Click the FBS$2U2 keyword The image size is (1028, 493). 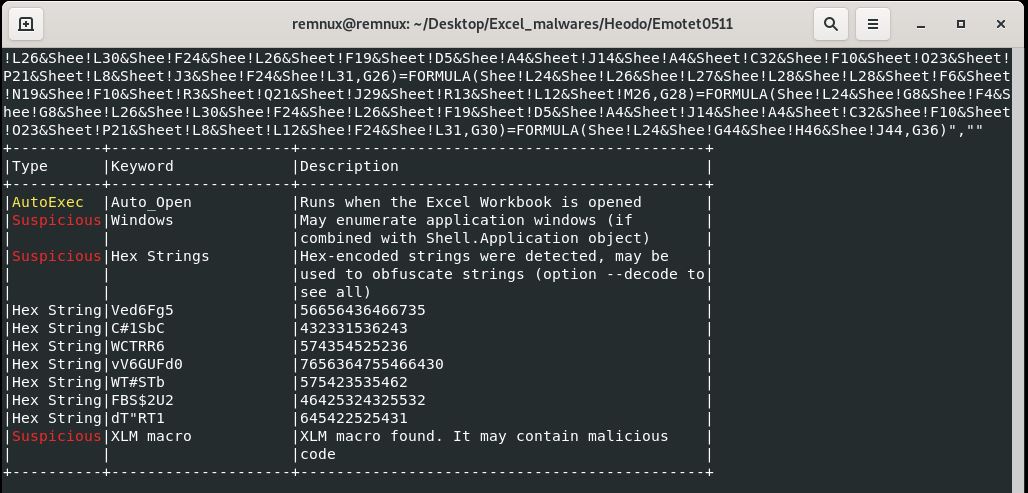[x=142, y=400]
